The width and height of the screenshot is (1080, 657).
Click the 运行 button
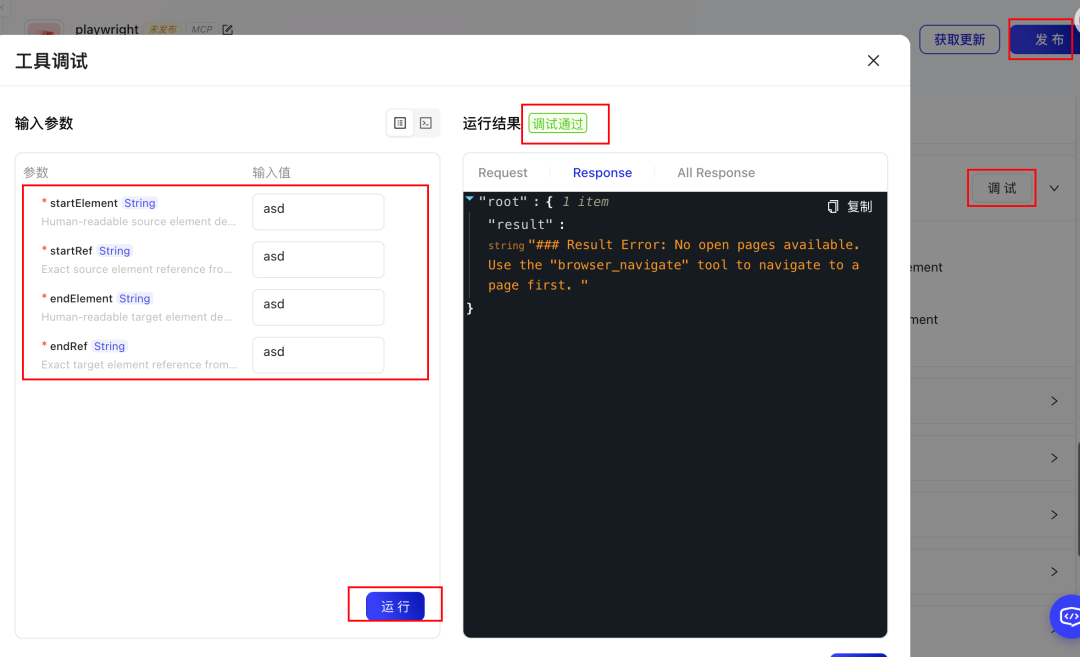tap(395, 606)
